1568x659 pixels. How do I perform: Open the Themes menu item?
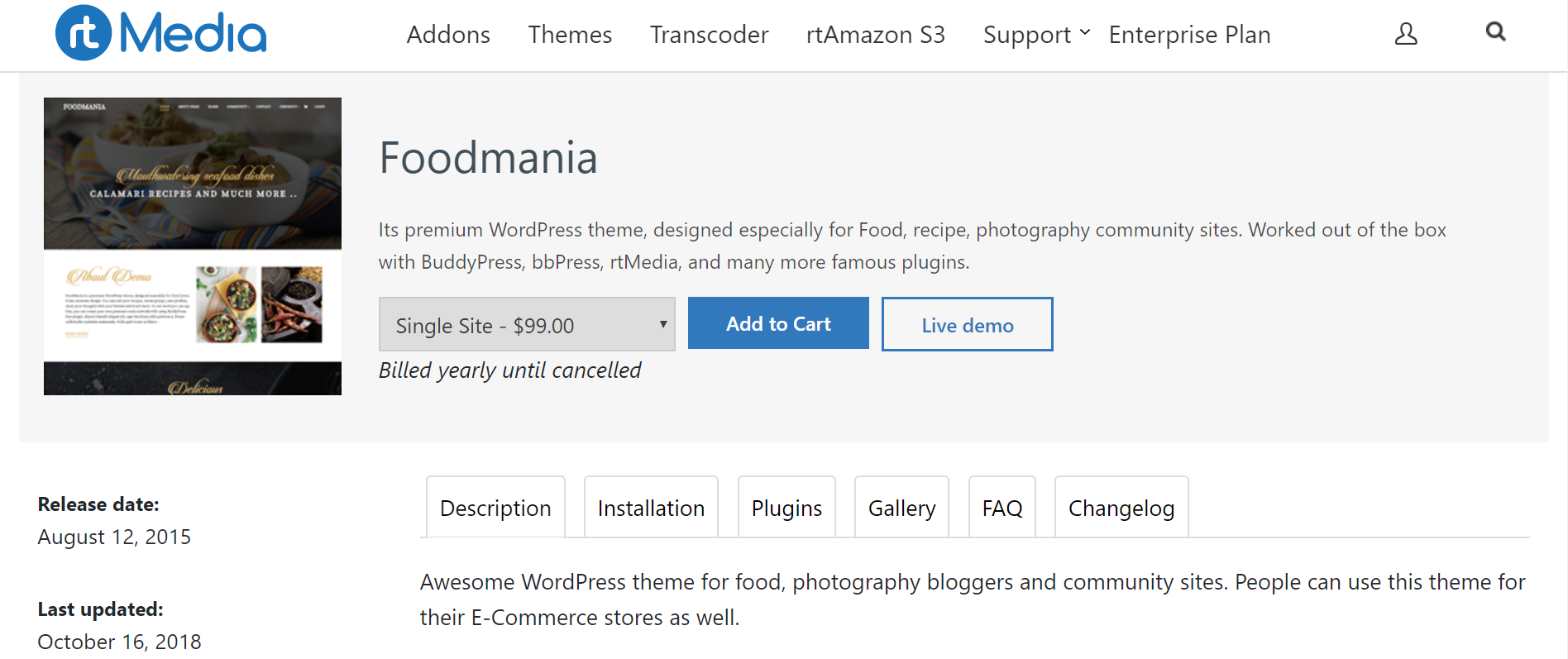pos(570,35)
